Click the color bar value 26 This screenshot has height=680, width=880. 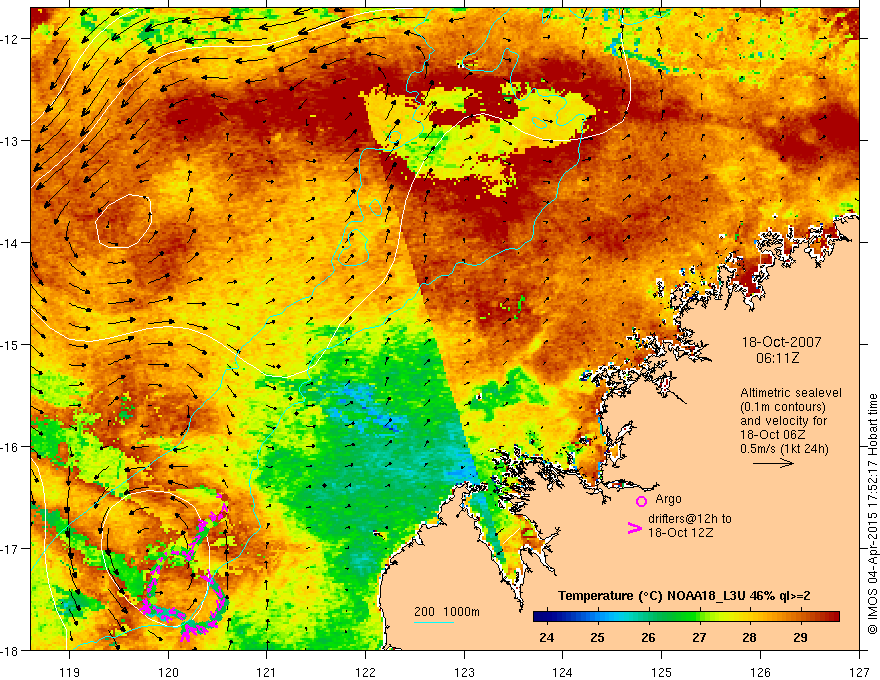tap(648, 637)
